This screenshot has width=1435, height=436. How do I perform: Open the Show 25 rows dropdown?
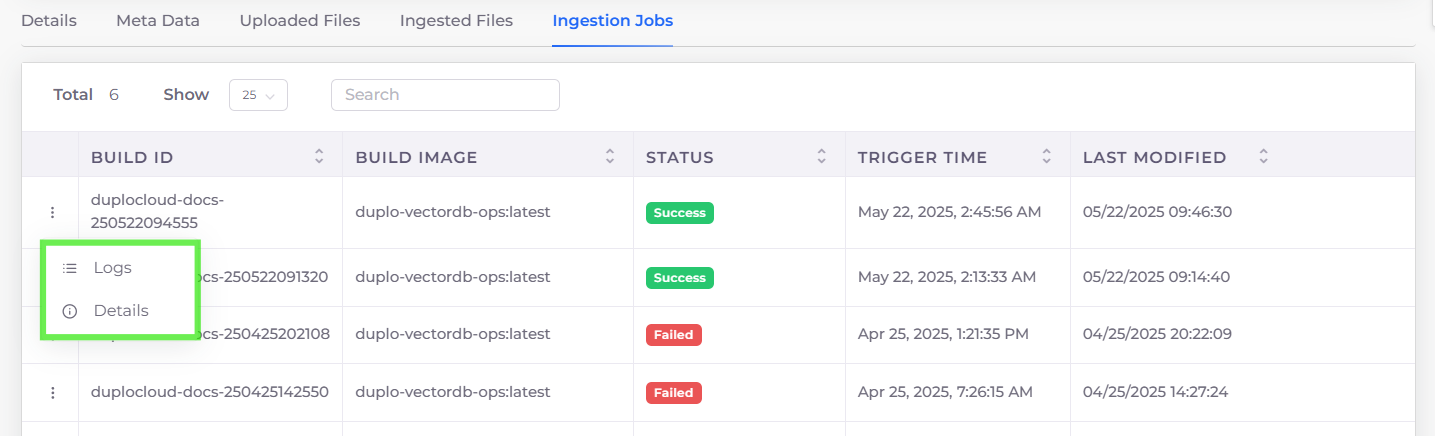(x=259, y=95)
